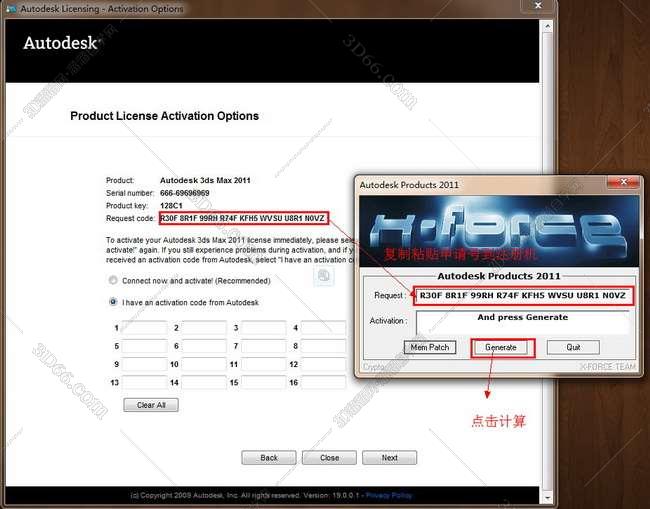Click activation code field 2
Viewport: 650px width, 509px height.
(x=204, y=328)
